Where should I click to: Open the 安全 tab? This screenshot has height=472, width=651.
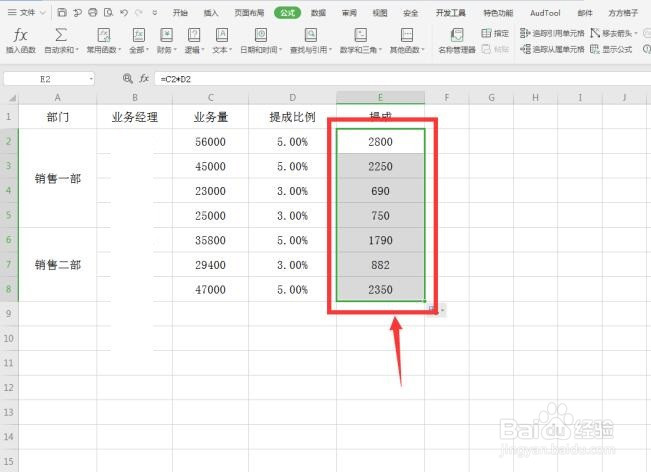point(411,13)
